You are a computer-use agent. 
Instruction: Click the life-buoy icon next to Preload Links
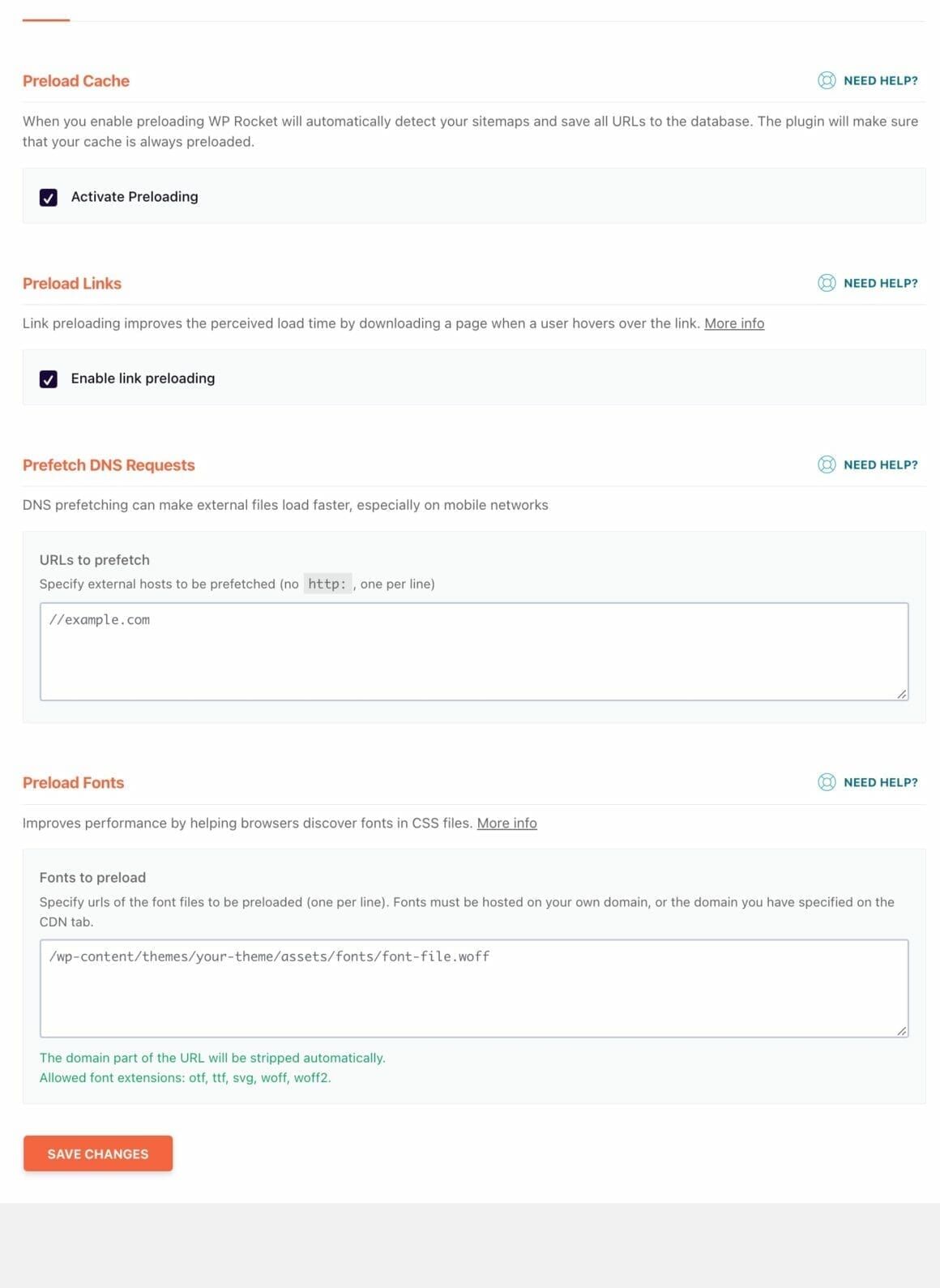coord(827,284)
